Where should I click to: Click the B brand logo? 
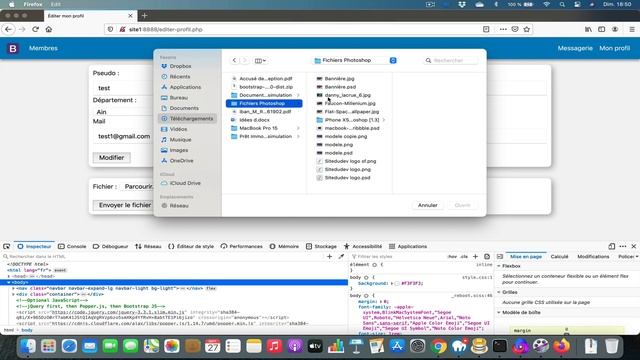[x=13, y=48]
